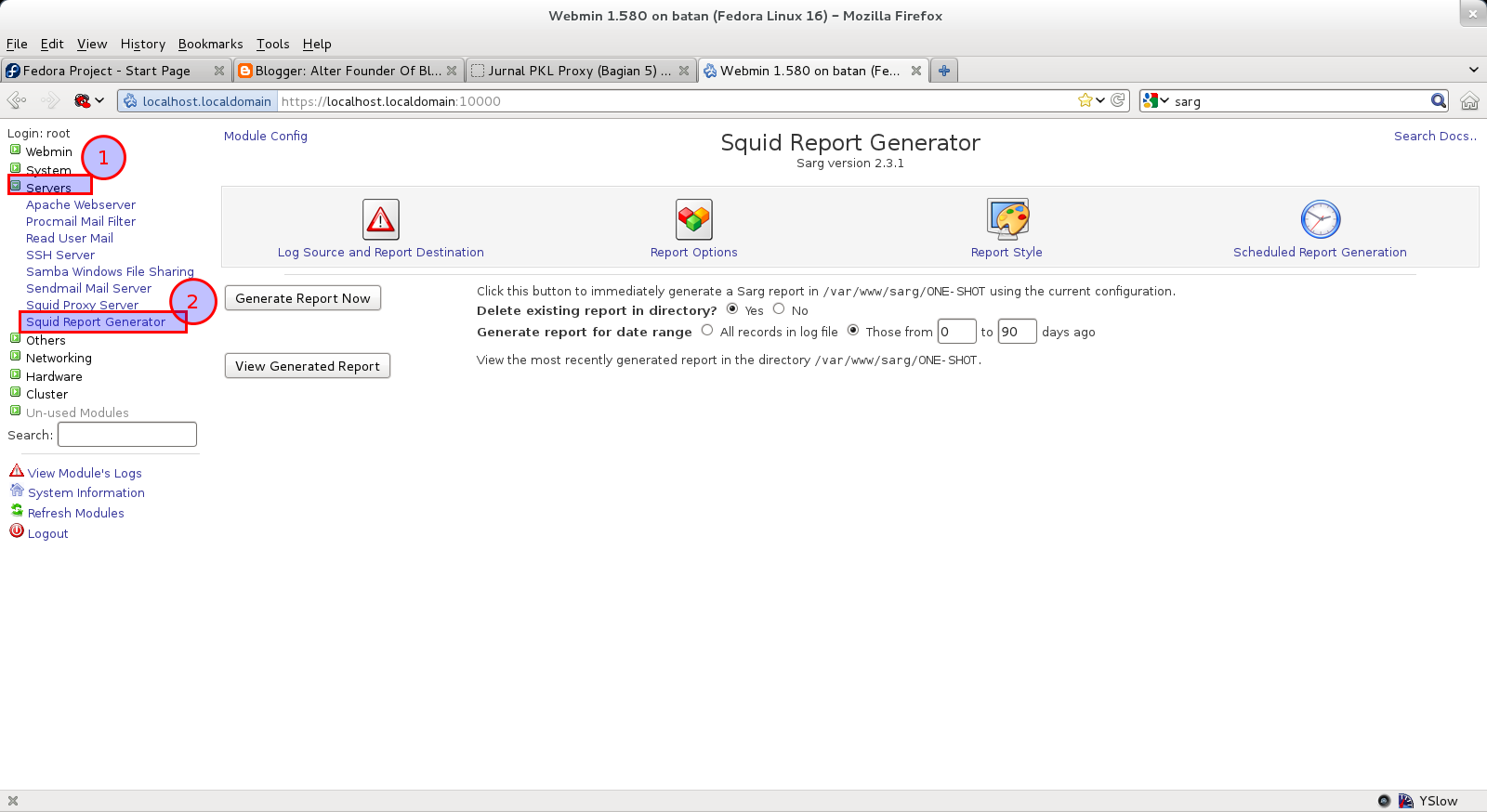Screen dimensions: 1487x812
Task: Open the Help menu
Action: [317, 44]
